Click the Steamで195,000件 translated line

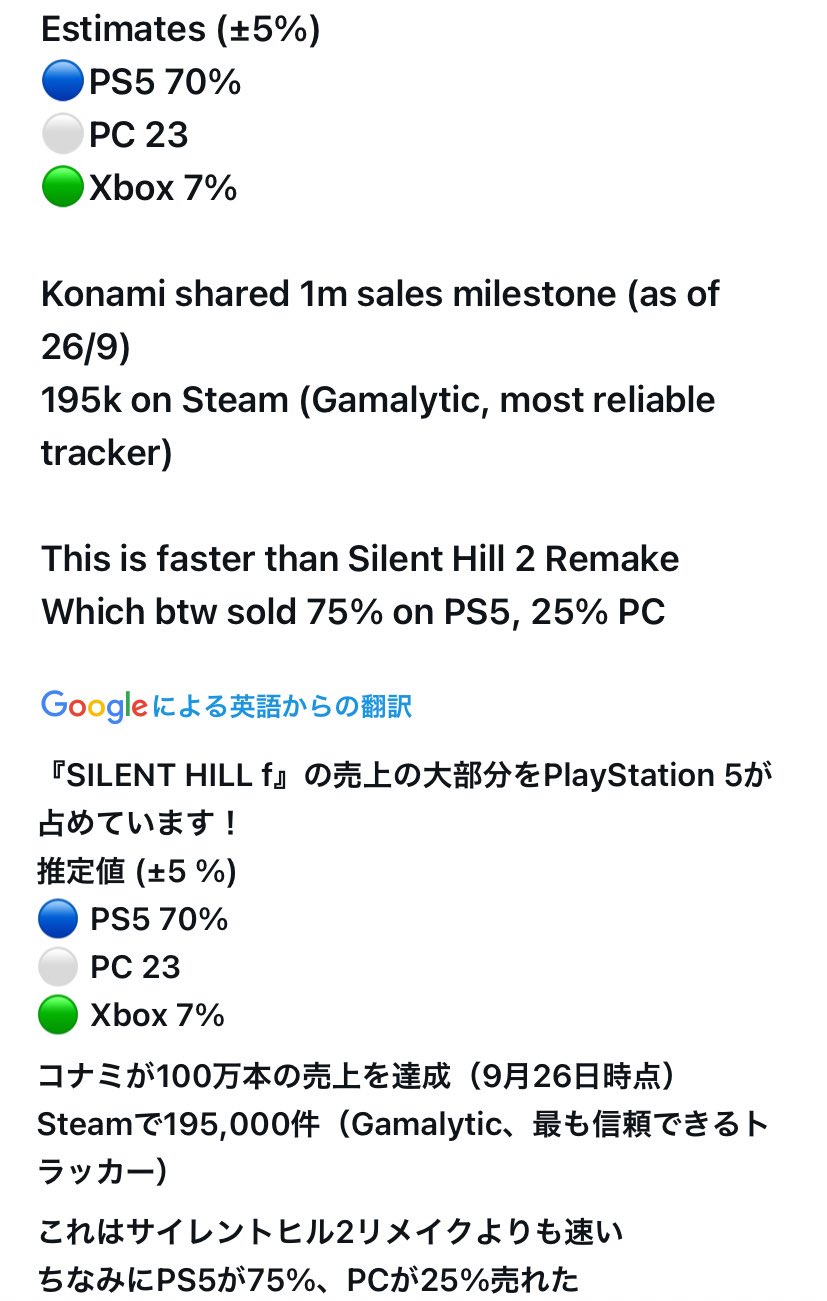[400, 1124]
